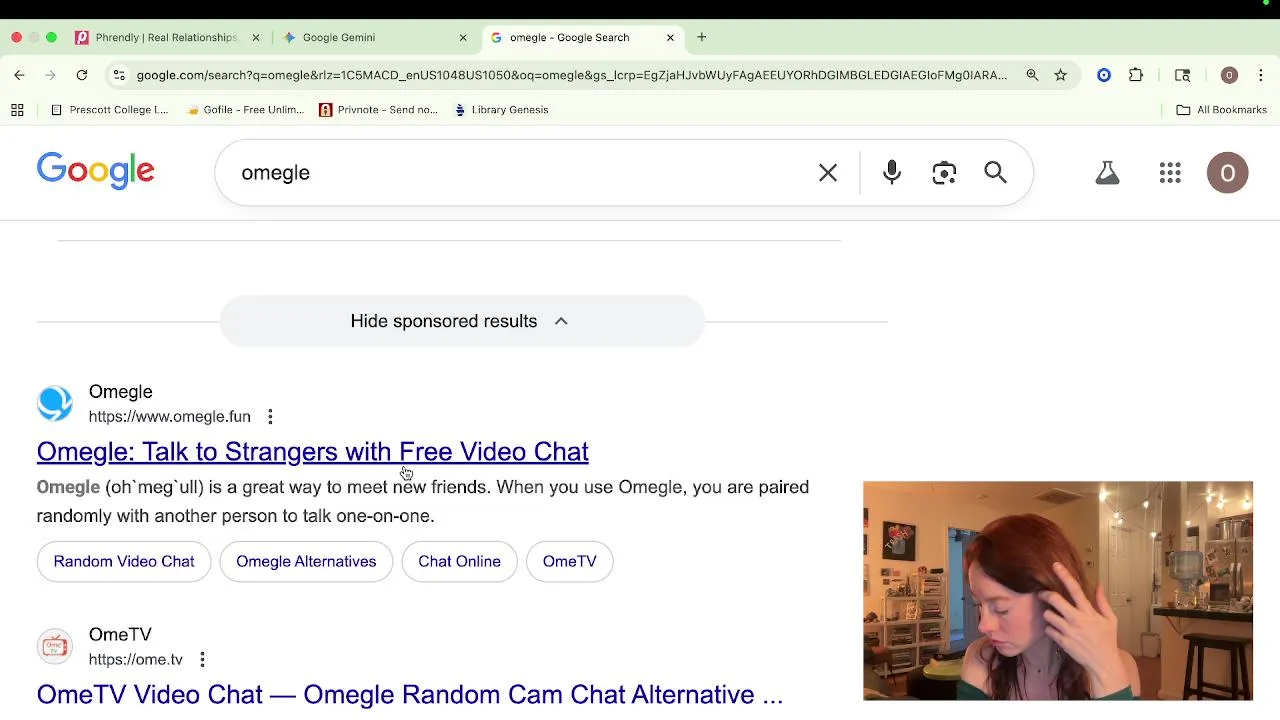Go forward to the next page
The height and width of the screenshot is (720, 1280).
coord(50,75)
